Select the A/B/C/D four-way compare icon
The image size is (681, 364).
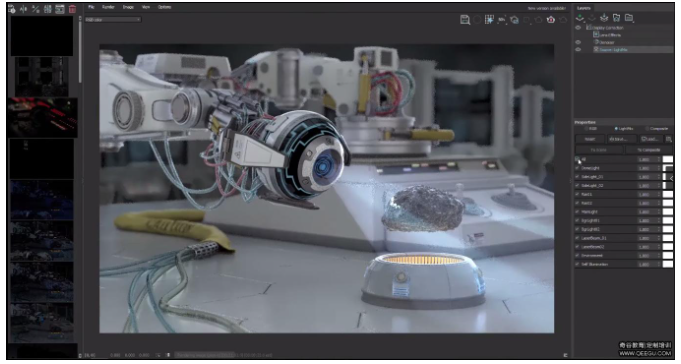tap(48, 9)
